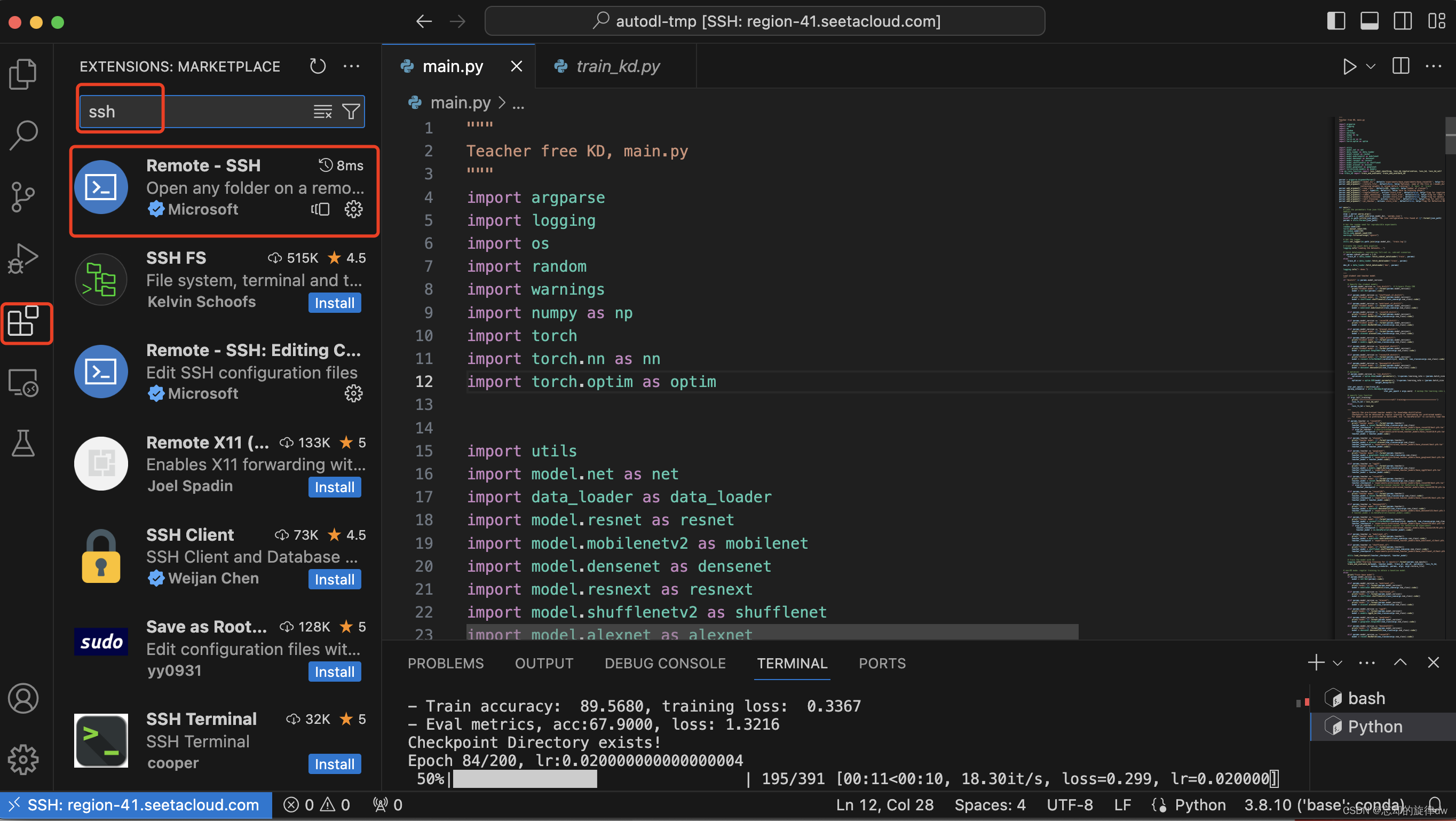
Task: Open the Run and Debug view
Action: pos(23,259)
